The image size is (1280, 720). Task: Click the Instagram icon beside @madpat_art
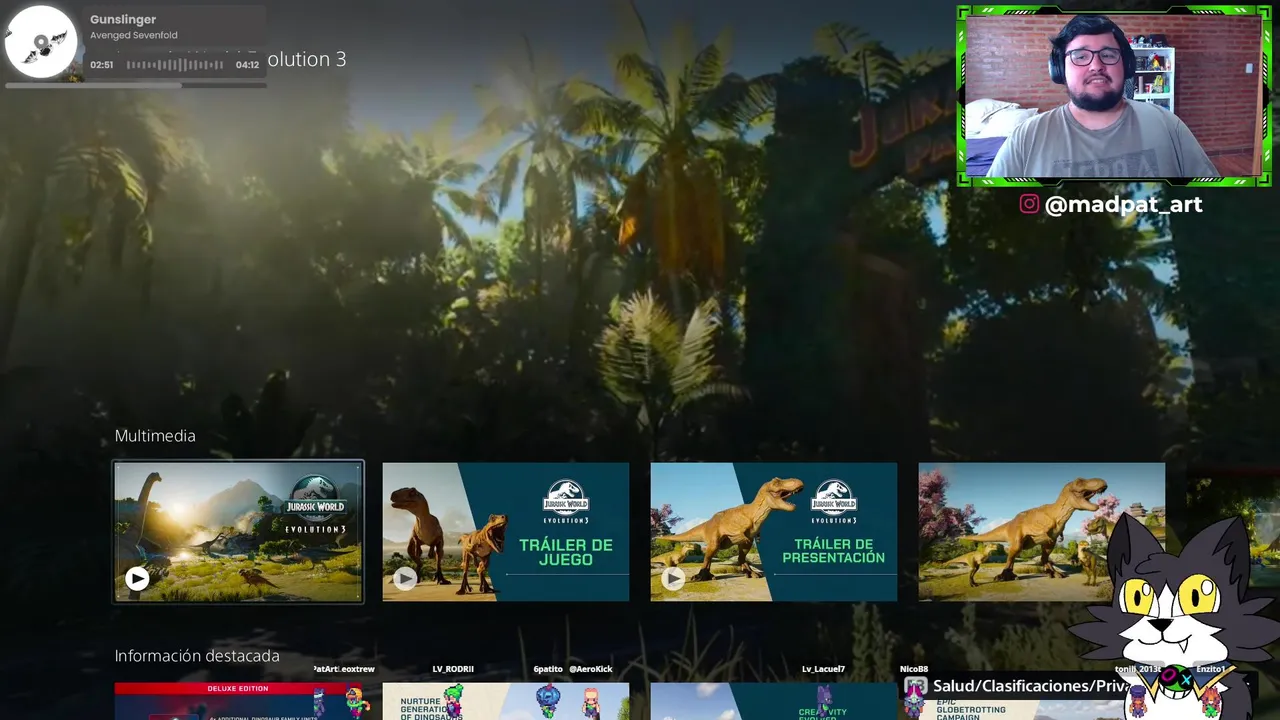1029,204
